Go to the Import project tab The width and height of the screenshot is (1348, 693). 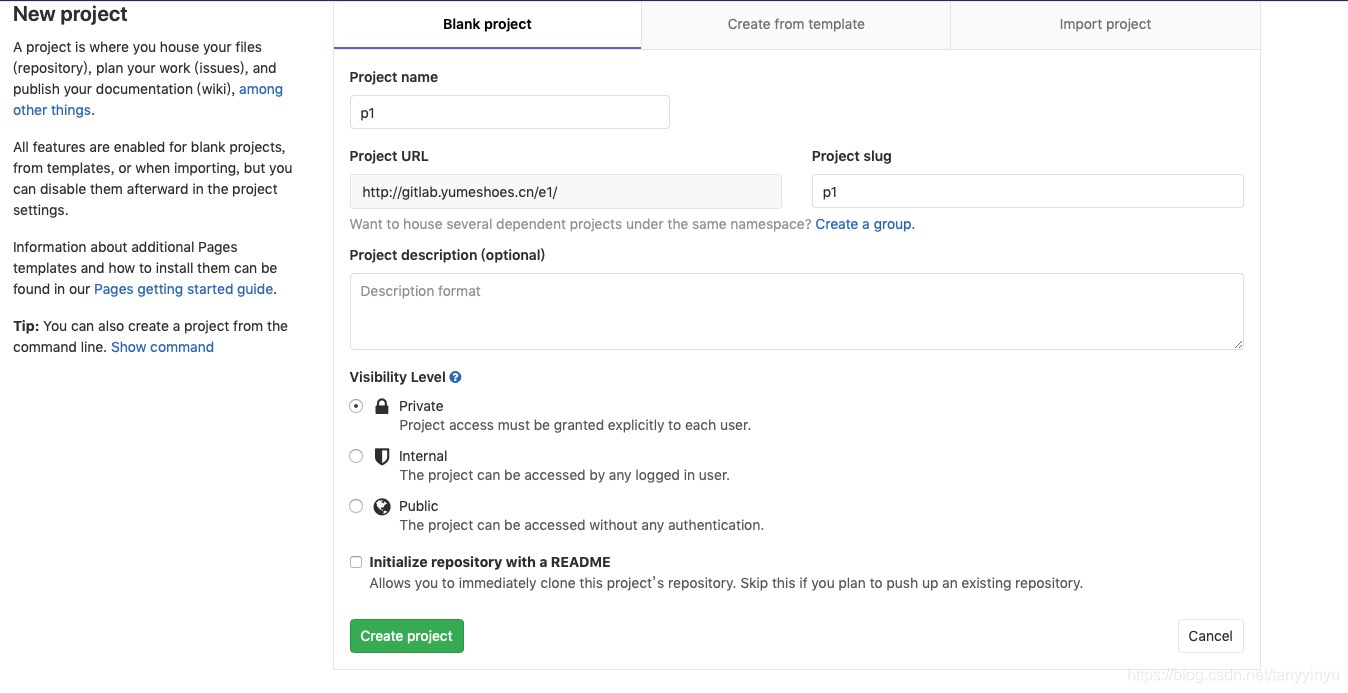(x=1105, y=24)
